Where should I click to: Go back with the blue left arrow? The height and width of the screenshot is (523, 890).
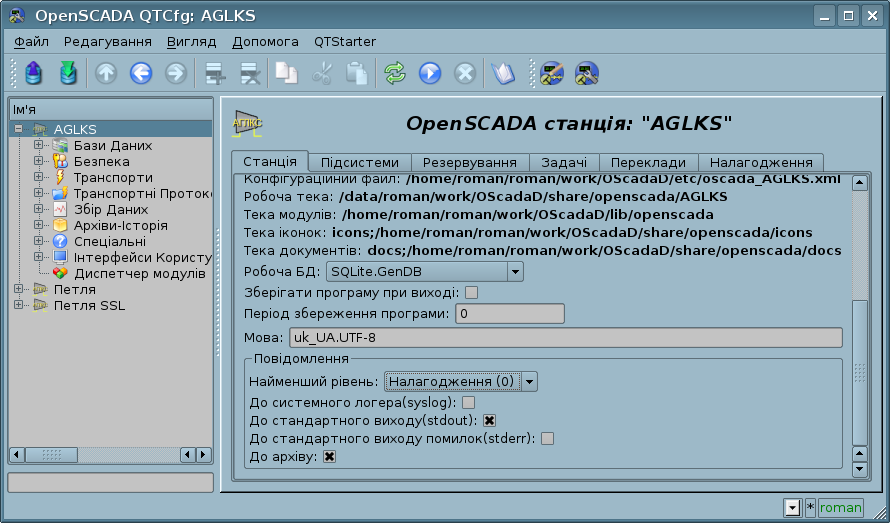tap(140, 73)
